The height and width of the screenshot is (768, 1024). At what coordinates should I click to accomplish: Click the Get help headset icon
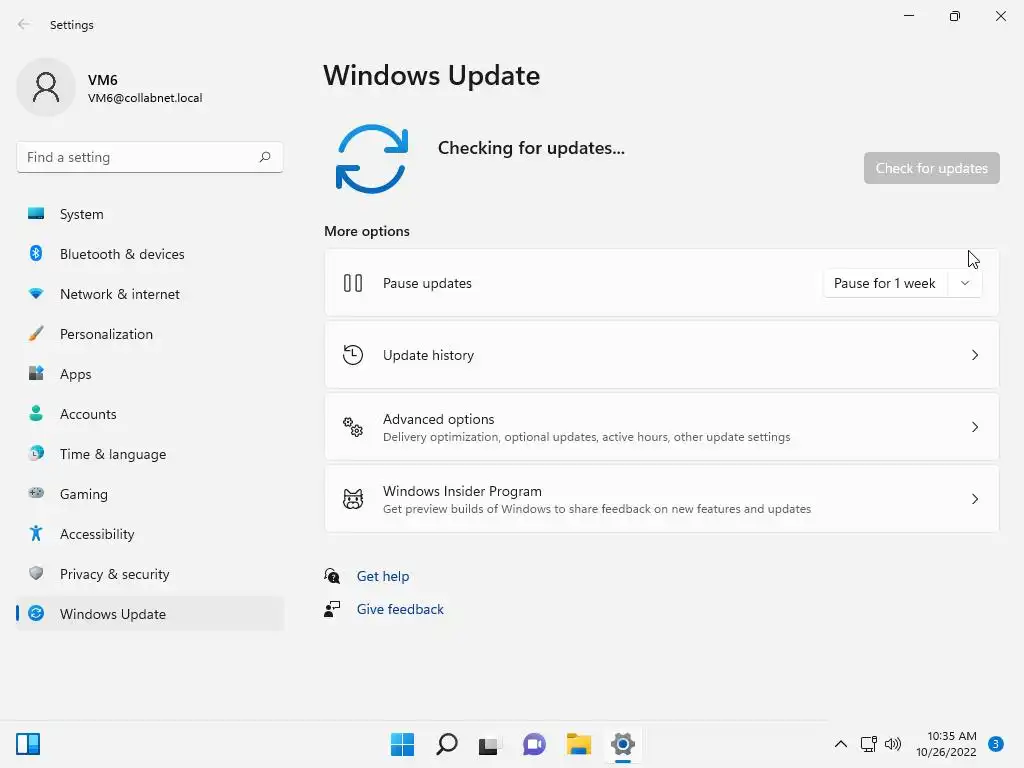332,576
